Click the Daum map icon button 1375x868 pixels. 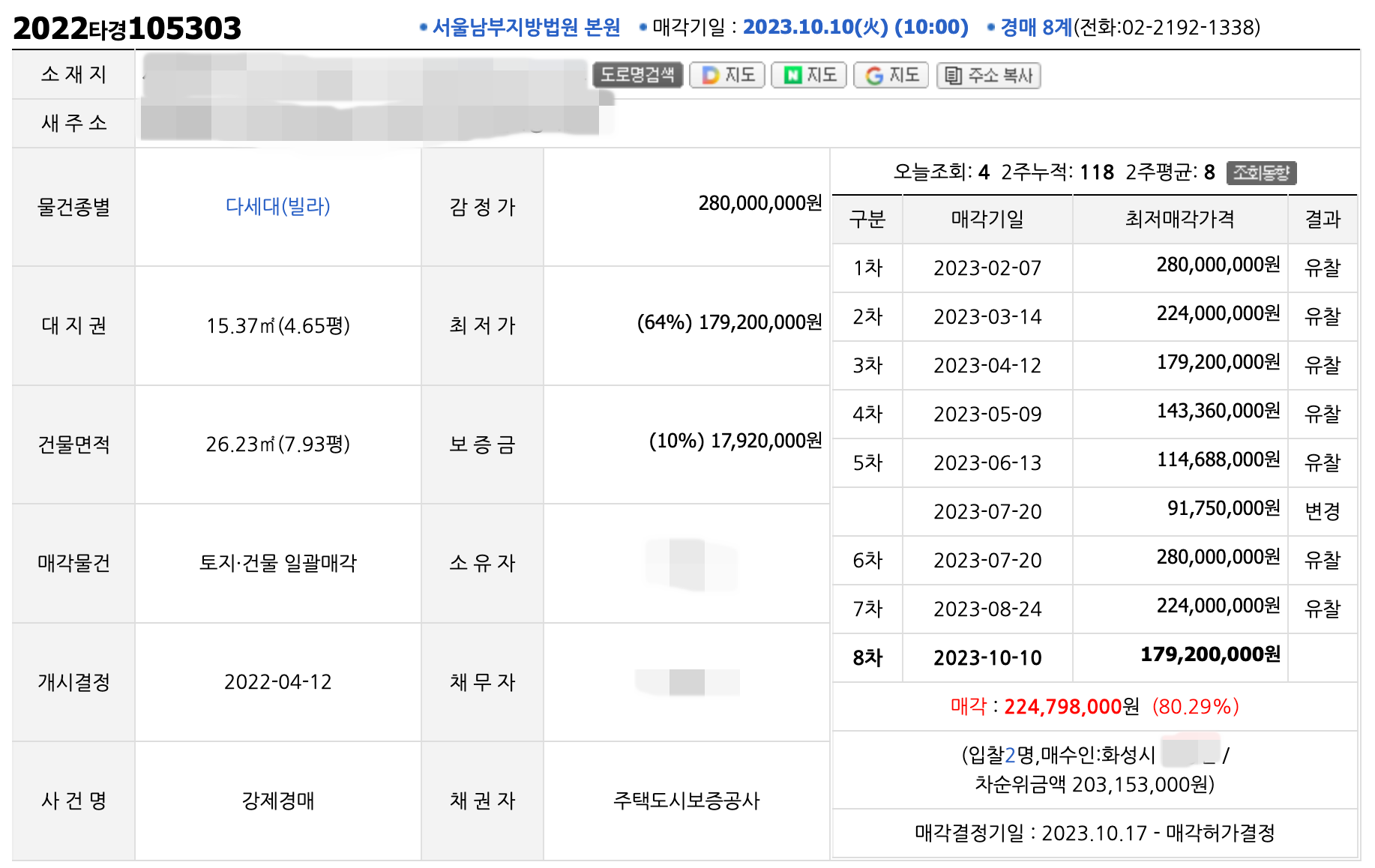click(727, 75)
